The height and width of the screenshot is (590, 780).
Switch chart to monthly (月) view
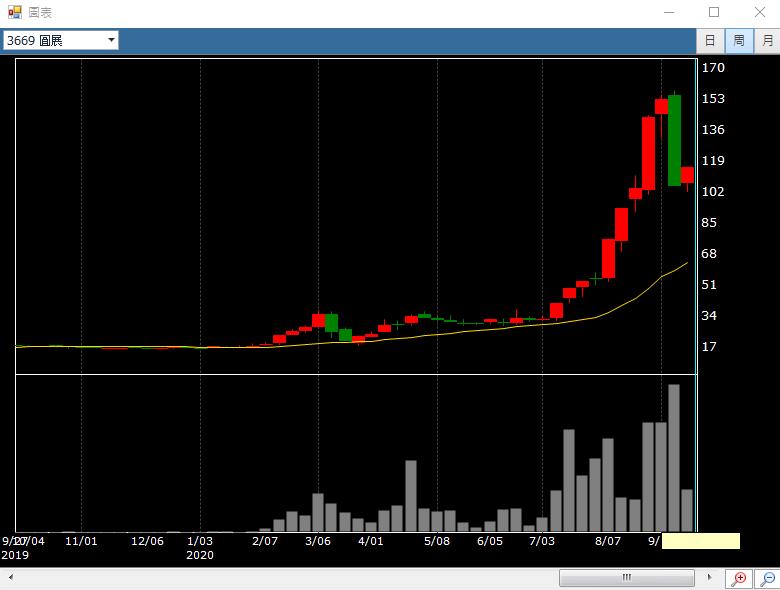coord(767,41)
